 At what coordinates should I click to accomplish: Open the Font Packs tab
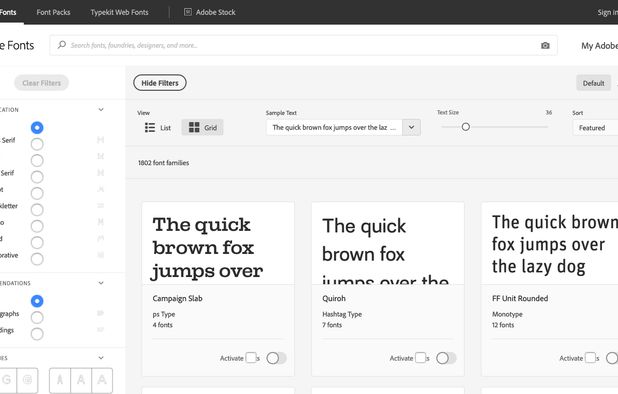point(53,12)
